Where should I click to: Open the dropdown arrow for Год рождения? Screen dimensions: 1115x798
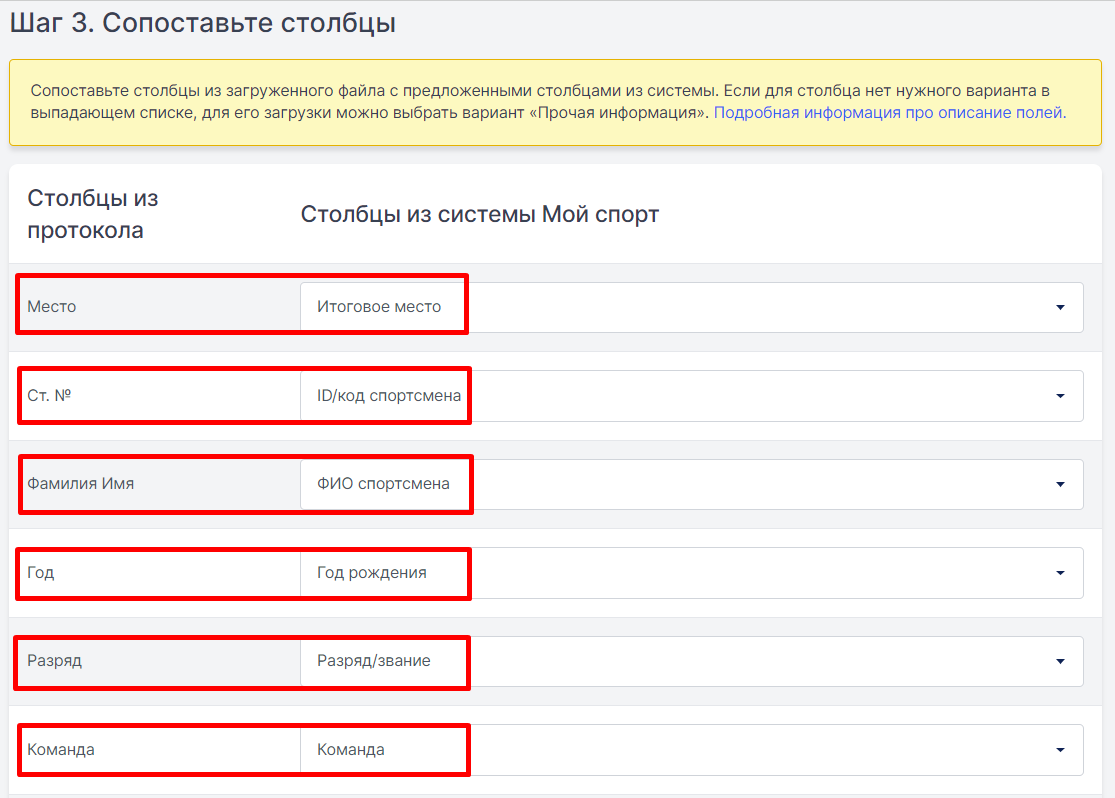[1060, 573]
